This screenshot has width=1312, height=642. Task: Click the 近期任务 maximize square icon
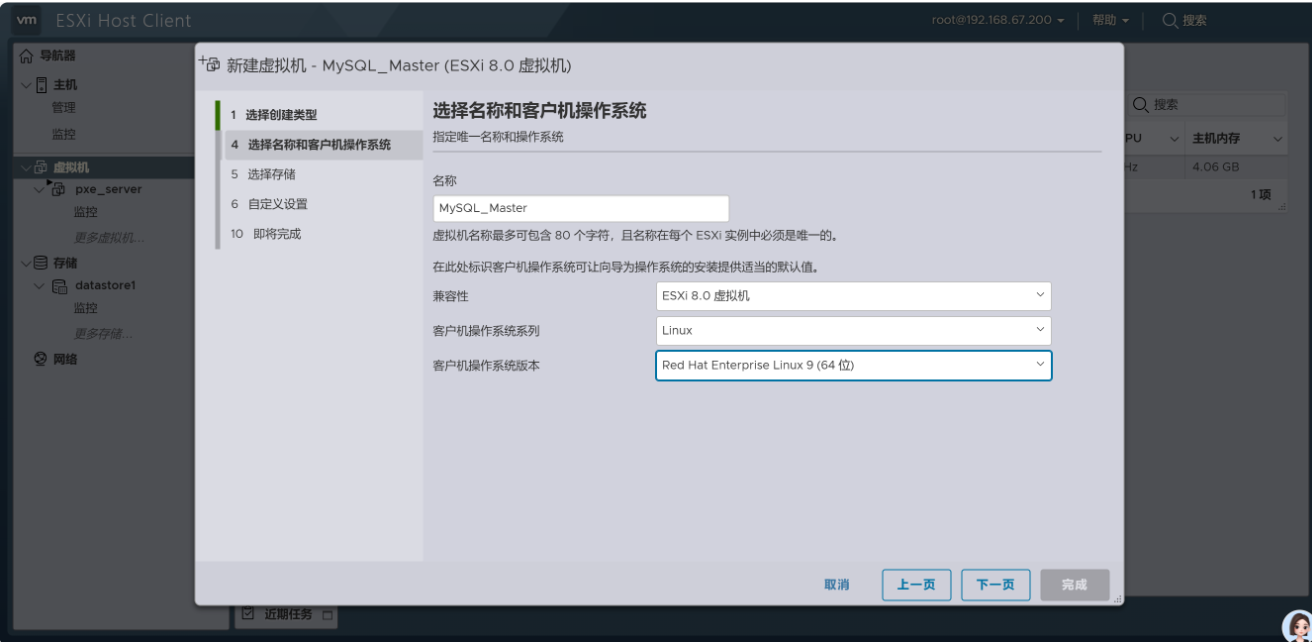(x=327, y=614)
